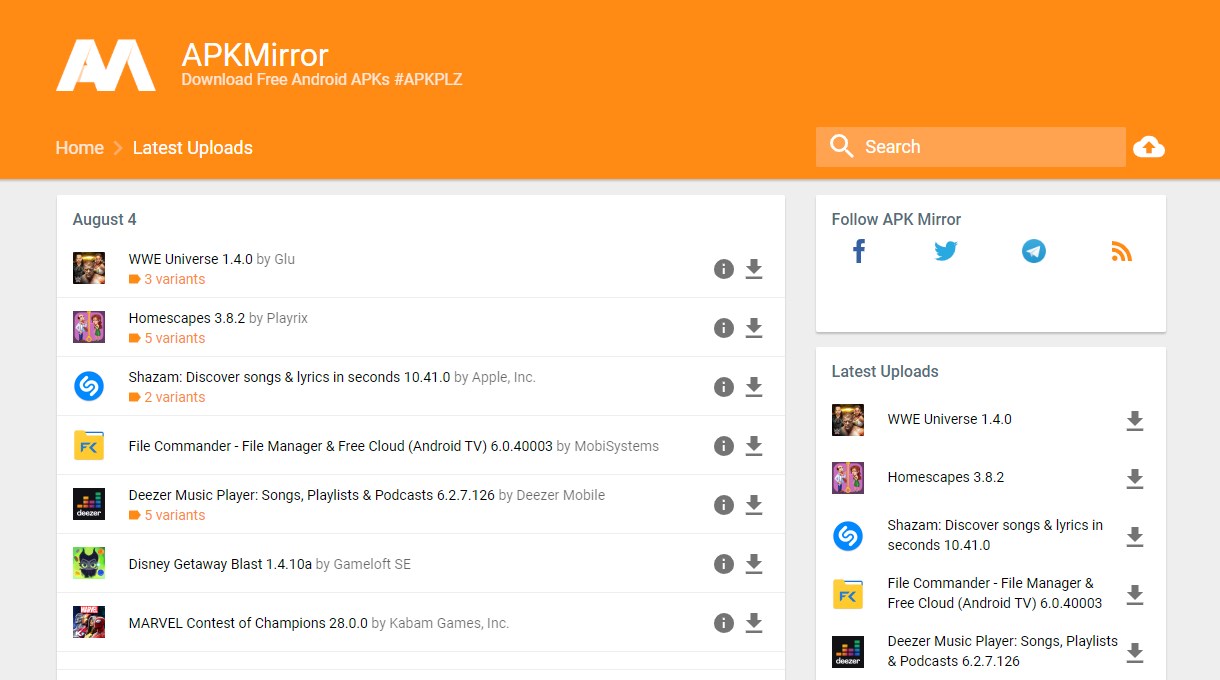
Task: Show info for Homescapes 3.8.2
Action: [x=724, y=328]
